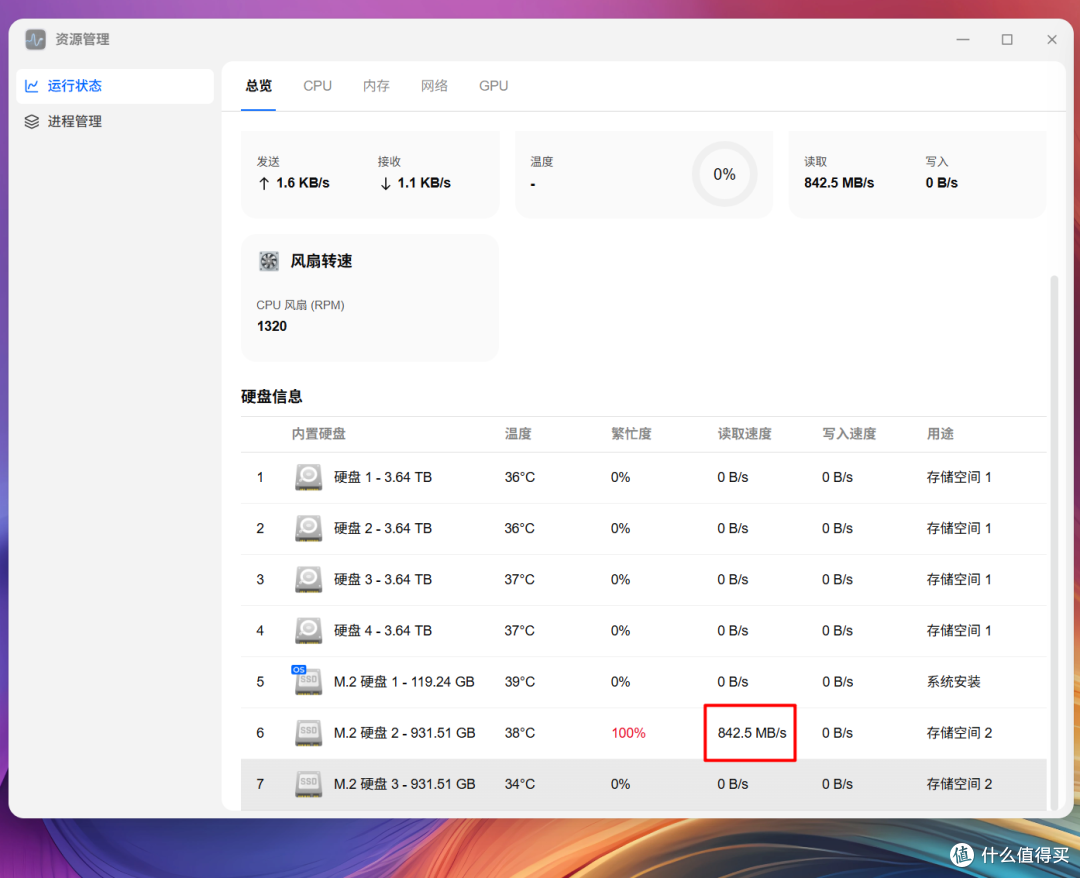This screenshot has width=1080, height=878.
Task: Select M.2 硬盘 2 - 931.51 GB row
Action: coord(643,733)
